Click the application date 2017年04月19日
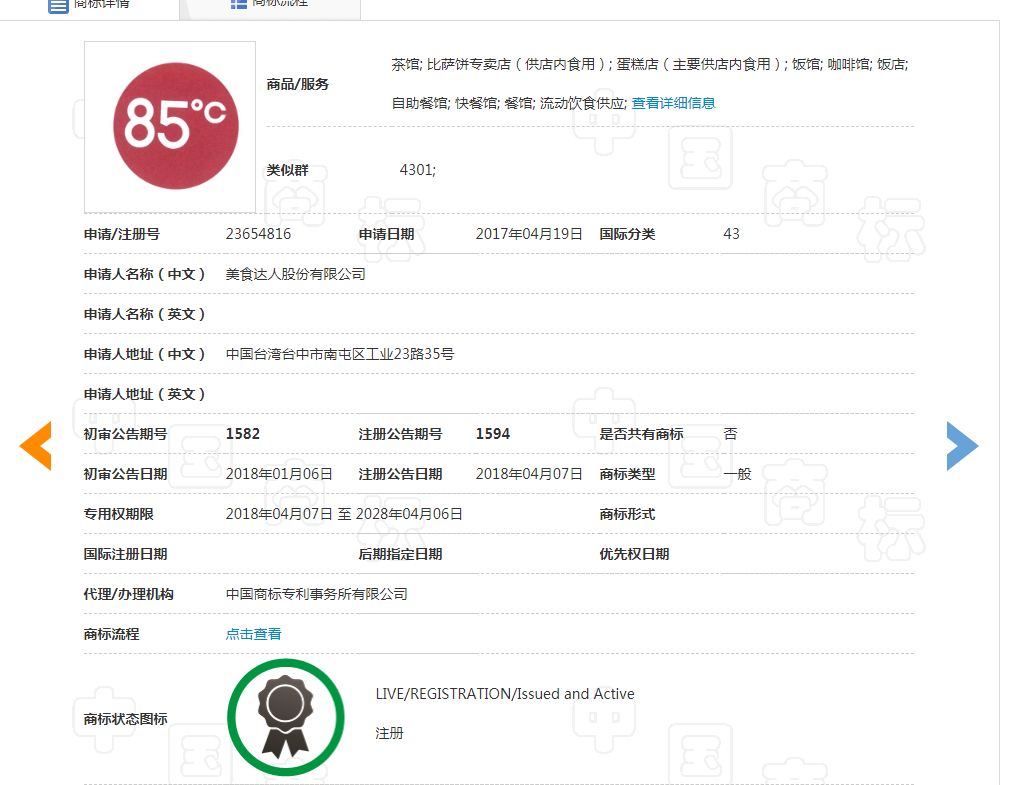1017x785 pixels. tap(529, 234)
